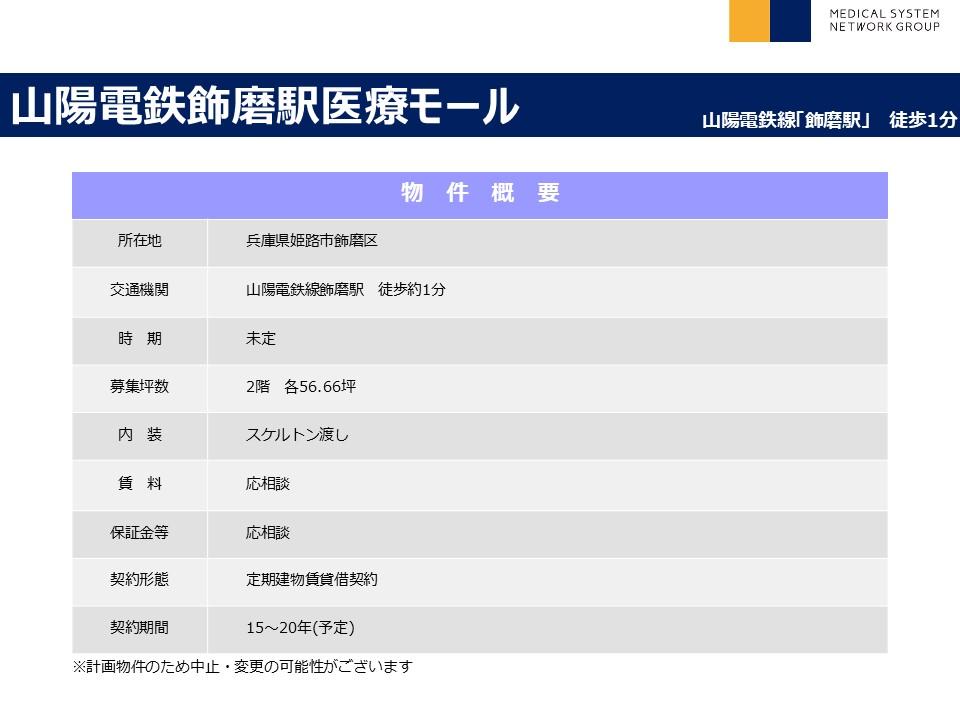Click the 応相談 value in 賃料 row
This screenshot has height=720, width=960.
268,484
